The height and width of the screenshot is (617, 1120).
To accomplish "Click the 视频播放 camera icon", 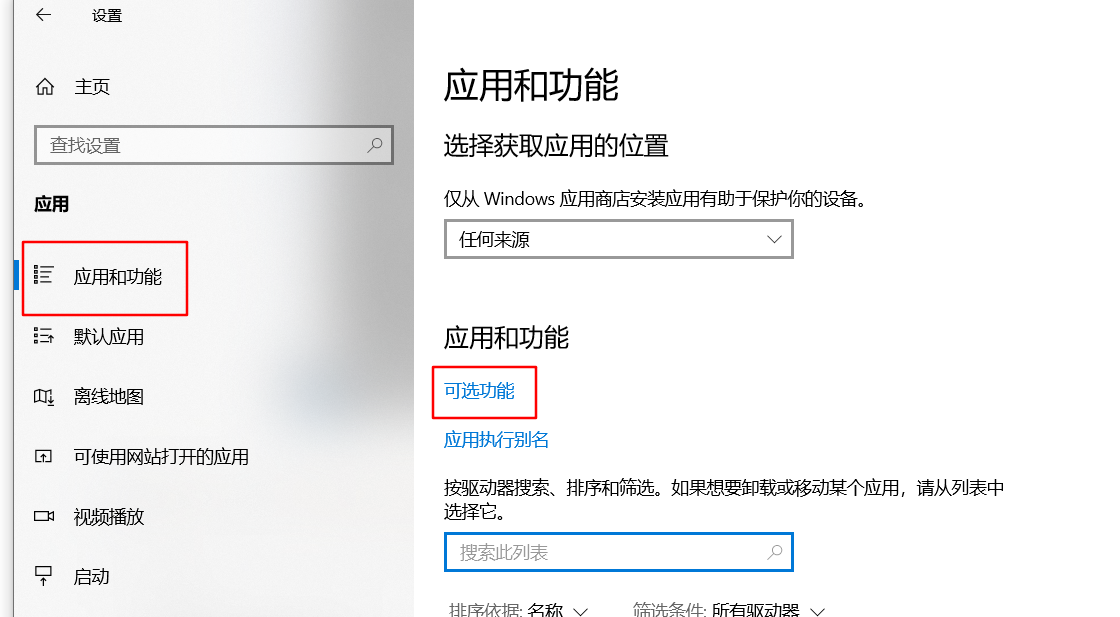I will [44, 516].
